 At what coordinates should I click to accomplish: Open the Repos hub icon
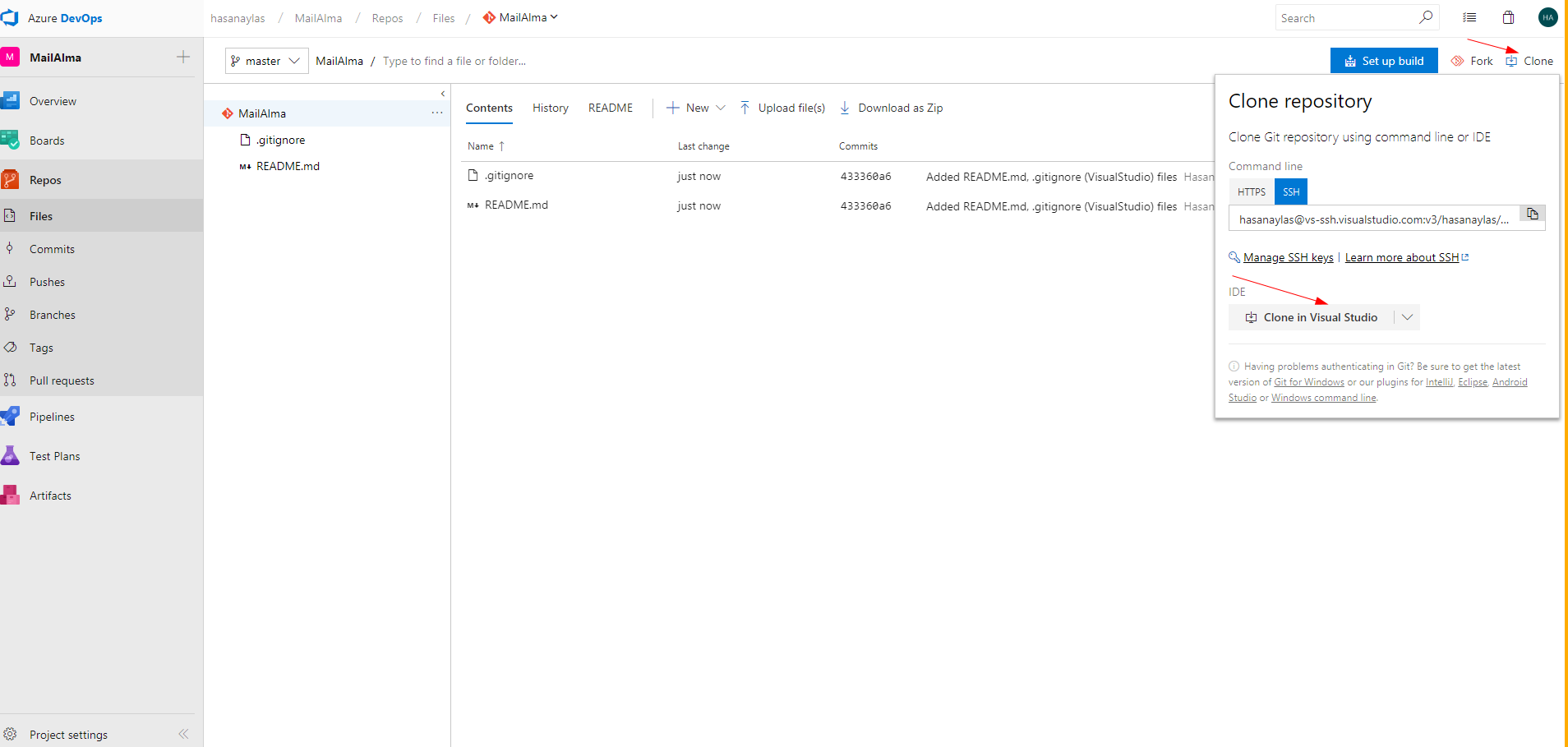pos(10,180)
